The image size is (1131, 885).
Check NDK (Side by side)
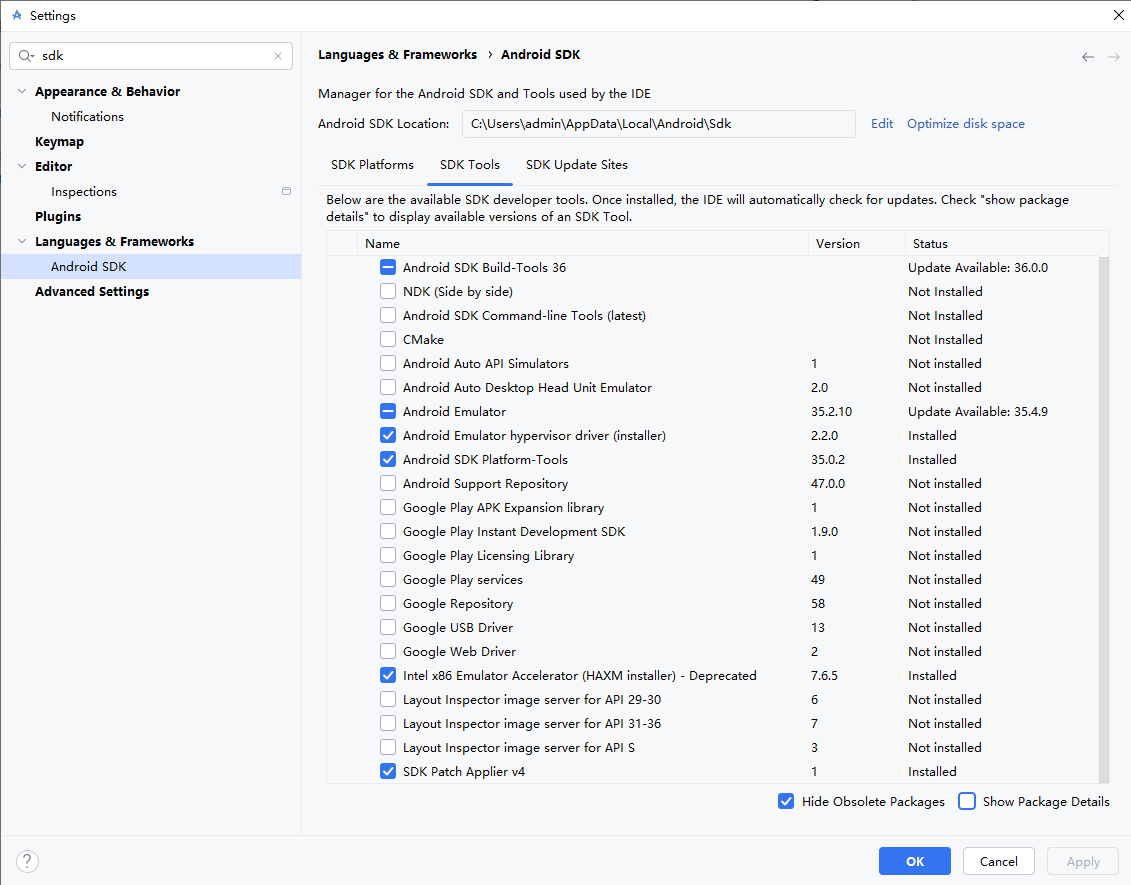coord(388,291)
